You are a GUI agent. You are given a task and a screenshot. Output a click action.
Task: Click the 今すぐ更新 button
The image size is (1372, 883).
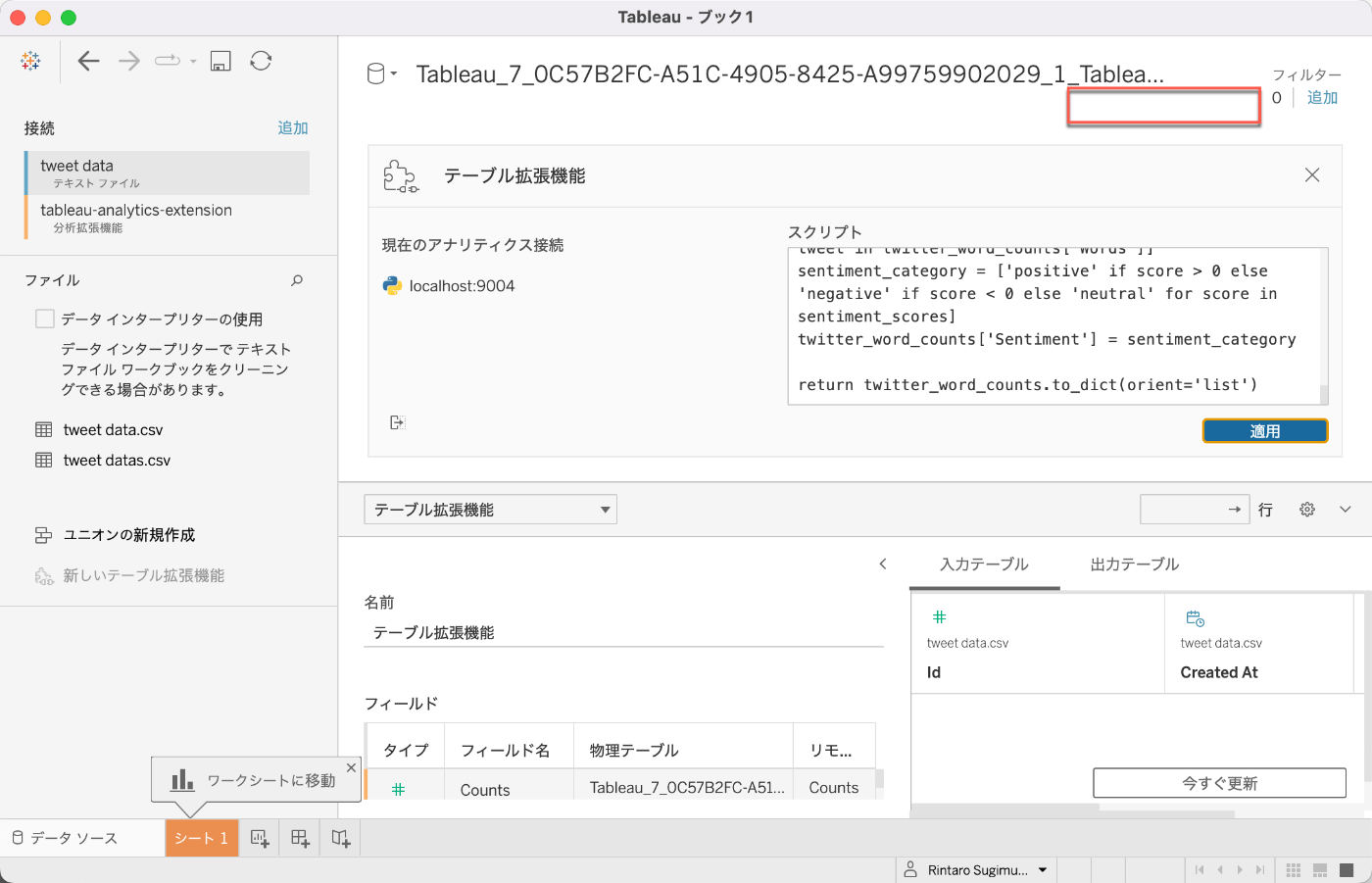coord(1219,783)
